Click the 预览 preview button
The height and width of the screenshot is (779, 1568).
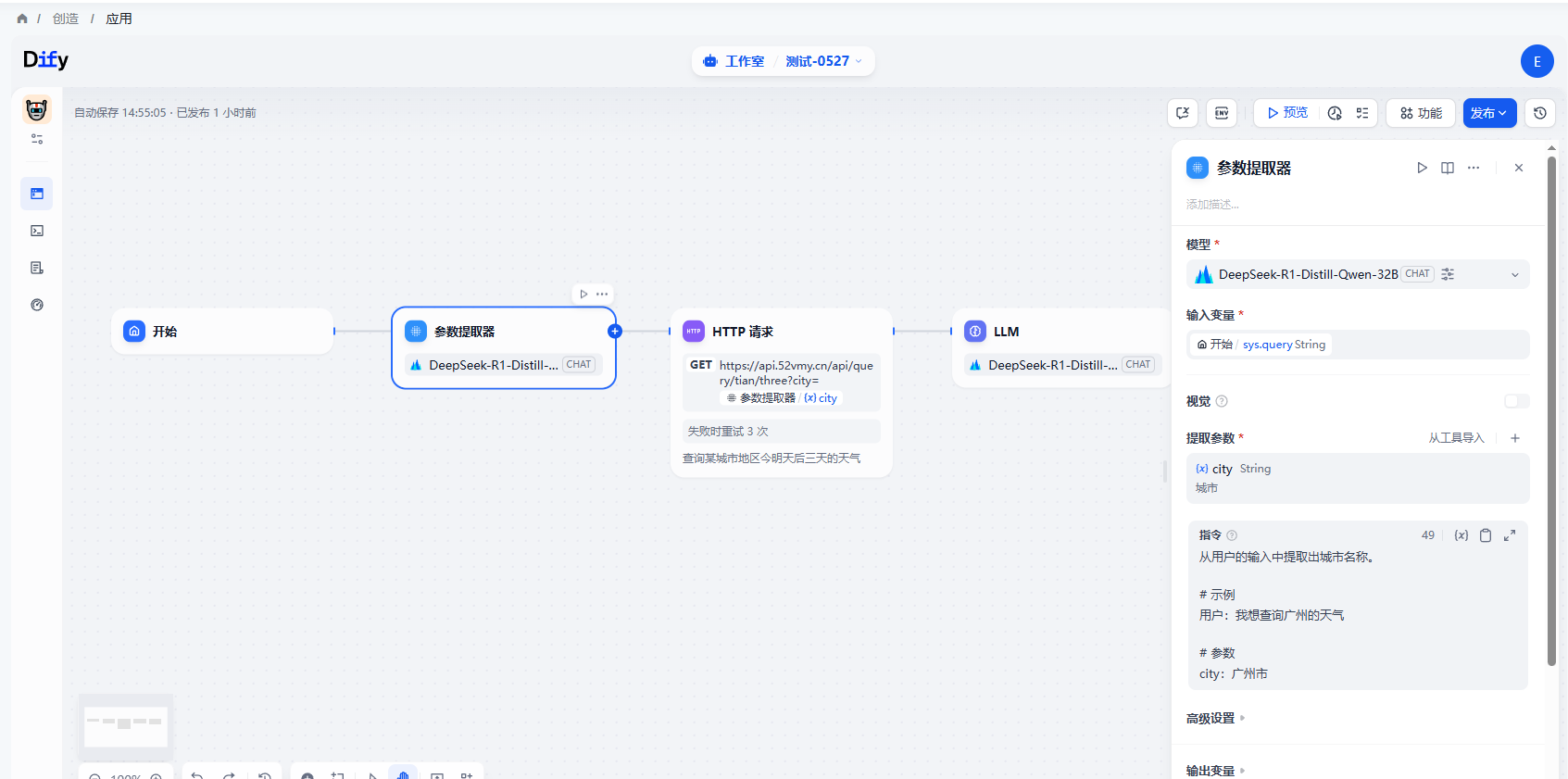coord(1287,113)
